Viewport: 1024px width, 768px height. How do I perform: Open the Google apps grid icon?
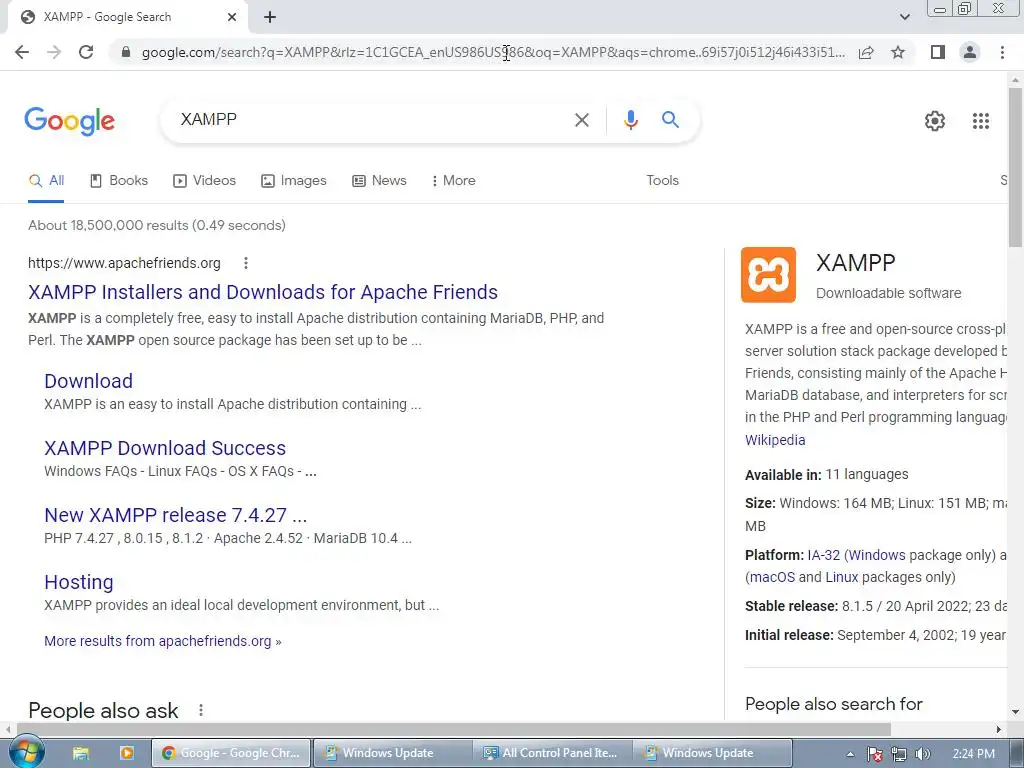click(x=981, y=121)
